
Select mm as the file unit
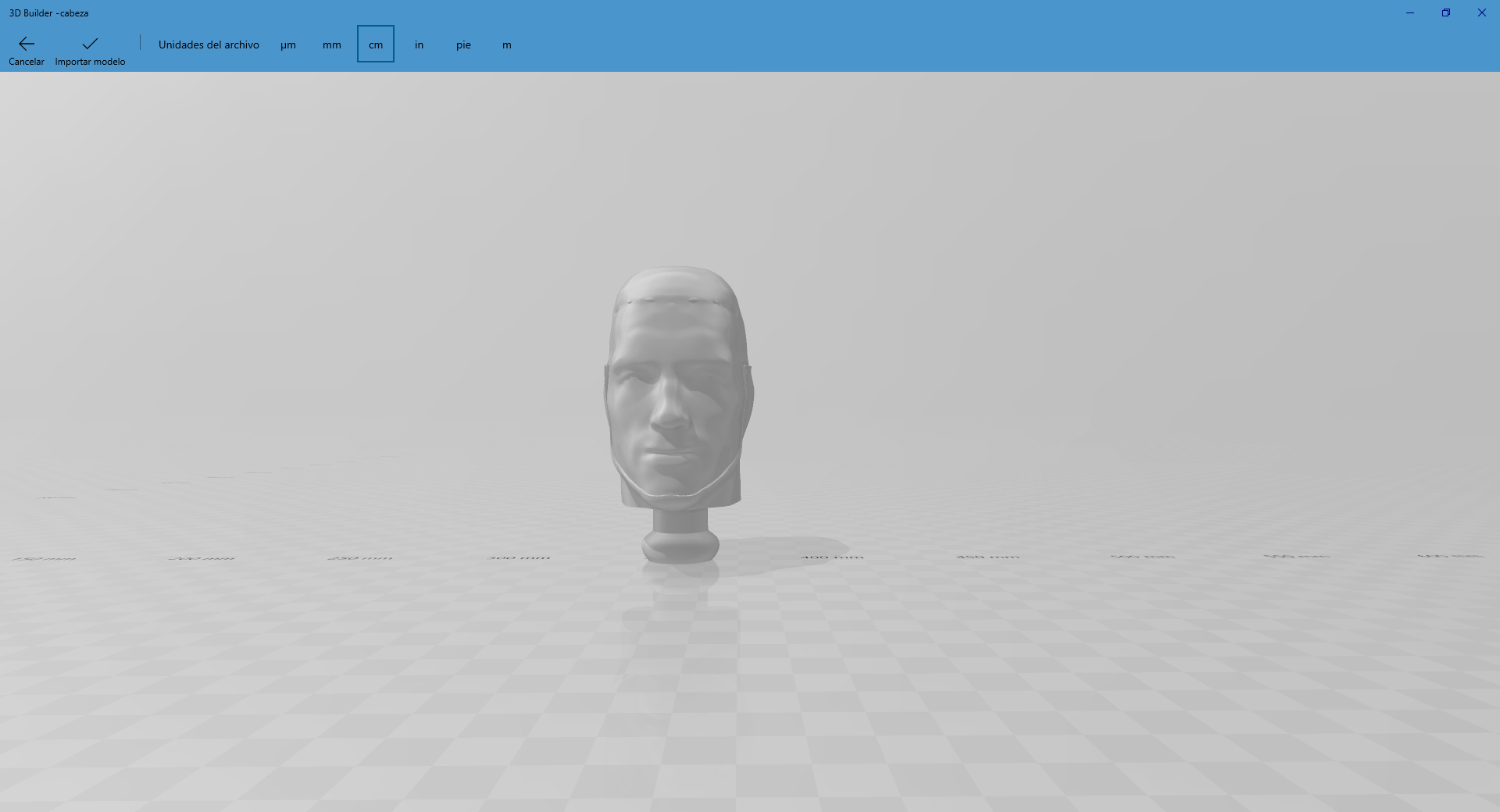click(331, 45)
